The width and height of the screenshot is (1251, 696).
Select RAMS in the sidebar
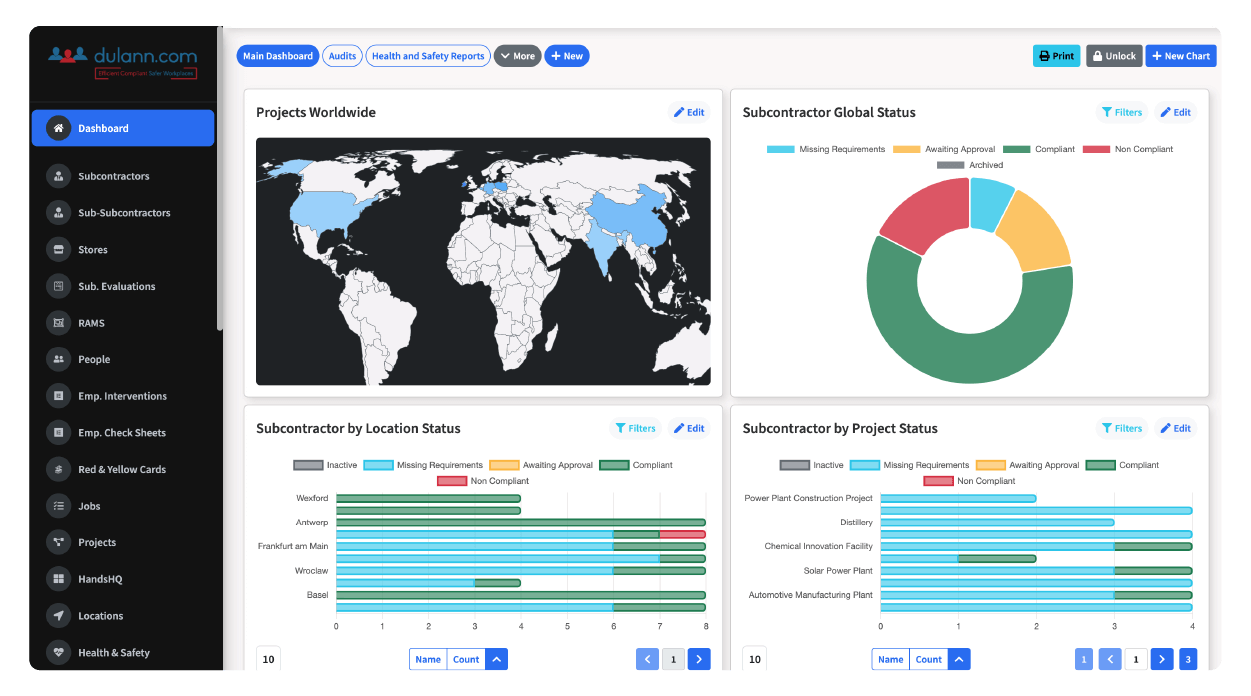click(123, 323)
